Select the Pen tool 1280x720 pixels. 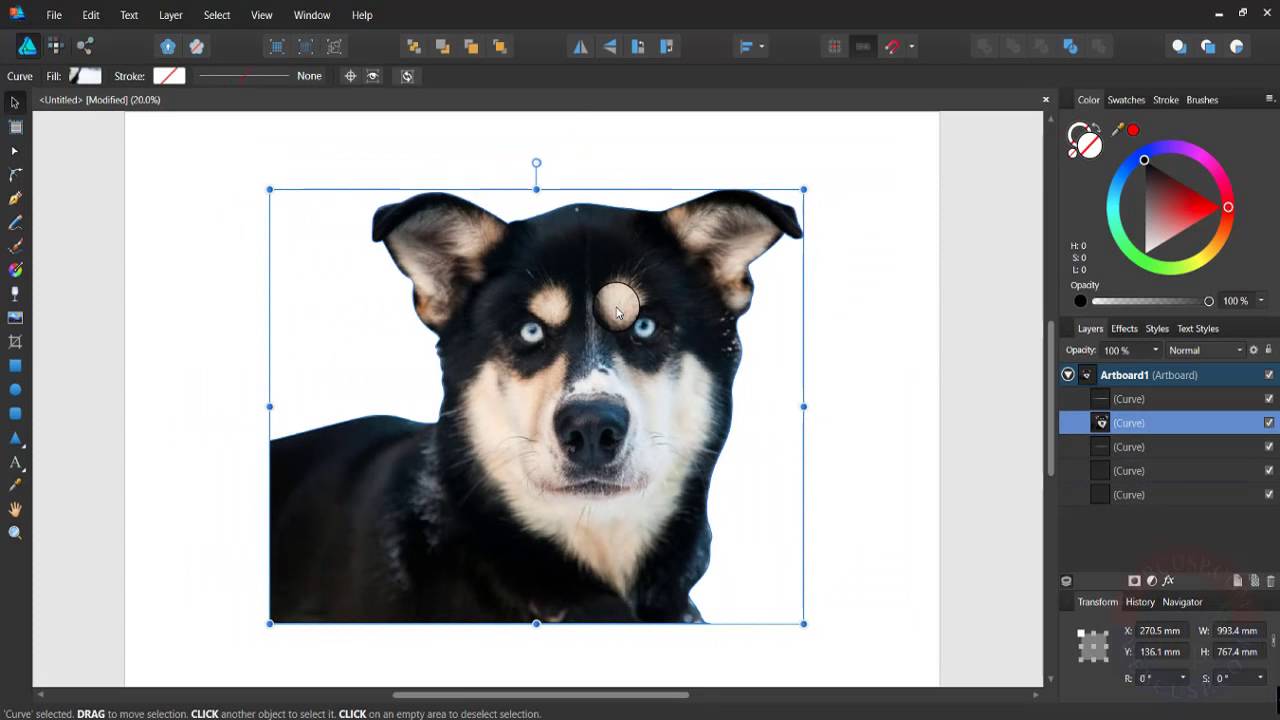(x=15, y=199)
